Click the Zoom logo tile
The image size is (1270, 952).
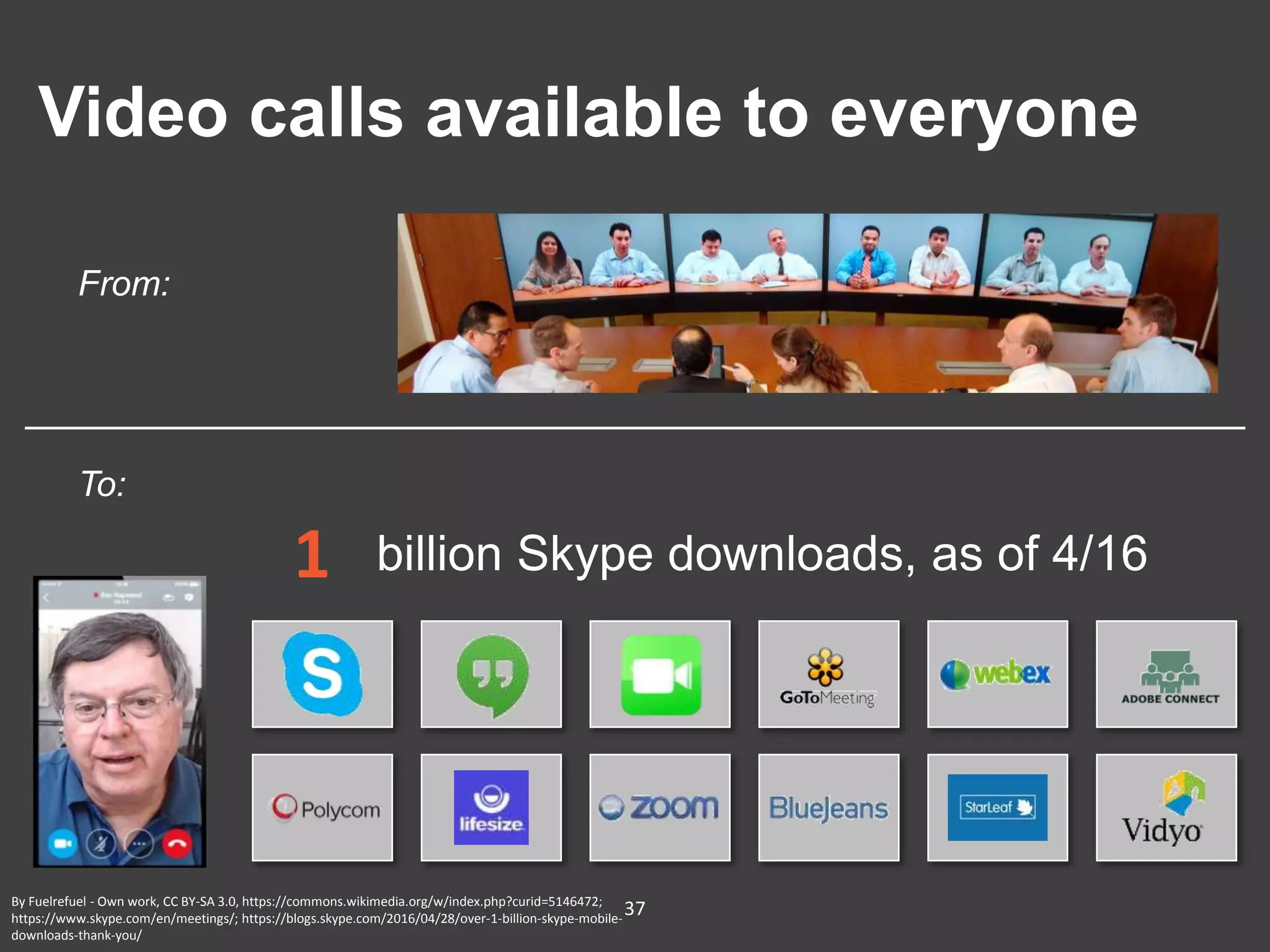[660, 807]
